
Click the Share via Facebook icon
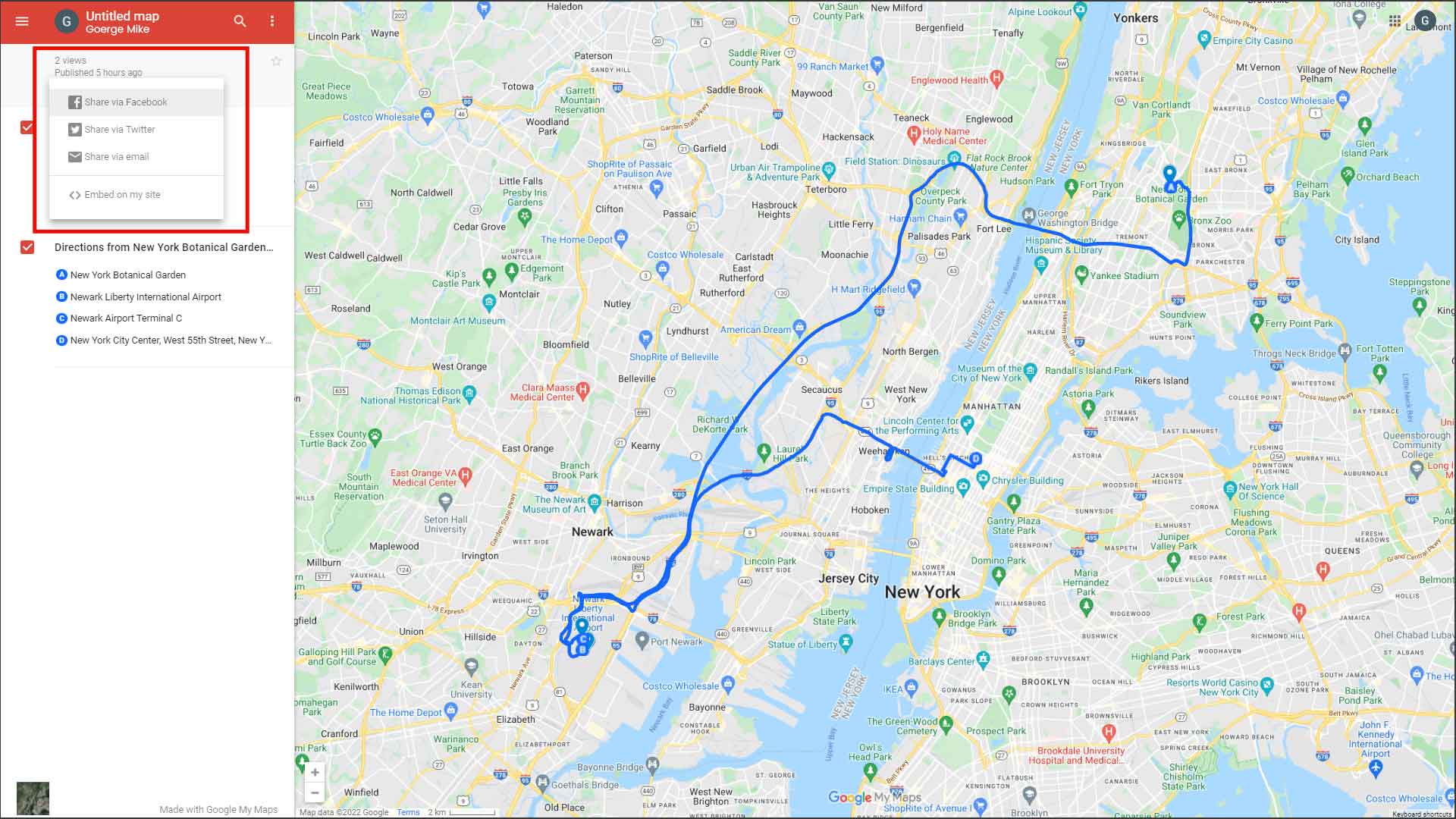(74, 102)
